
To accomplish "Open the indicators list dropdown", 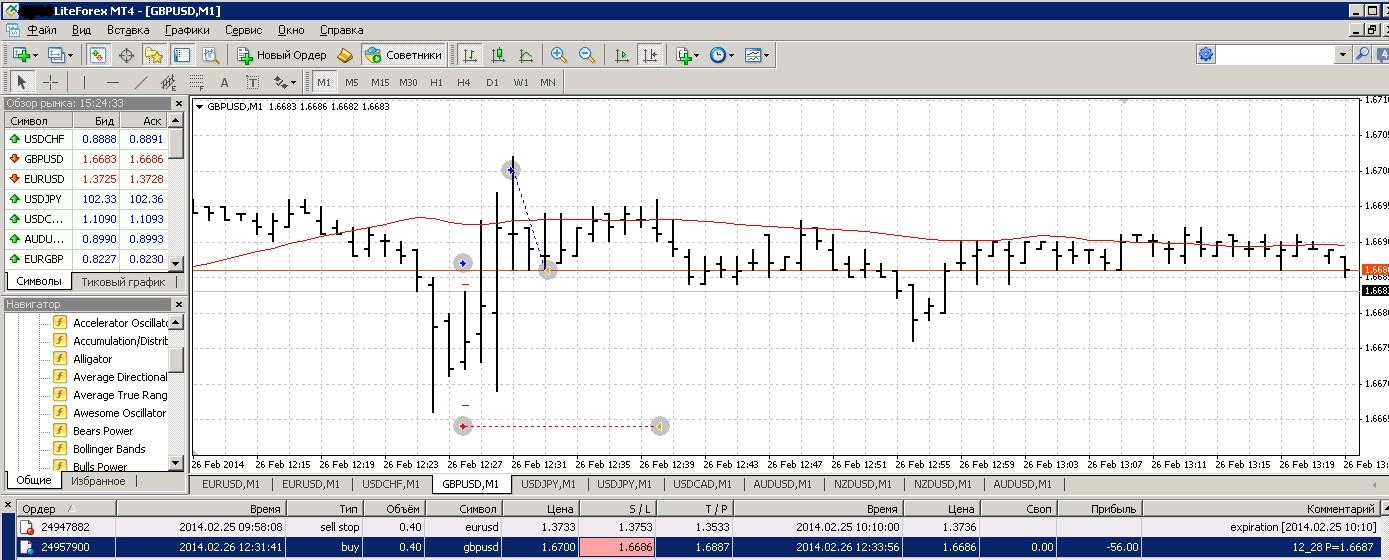I will click(688, 56).
